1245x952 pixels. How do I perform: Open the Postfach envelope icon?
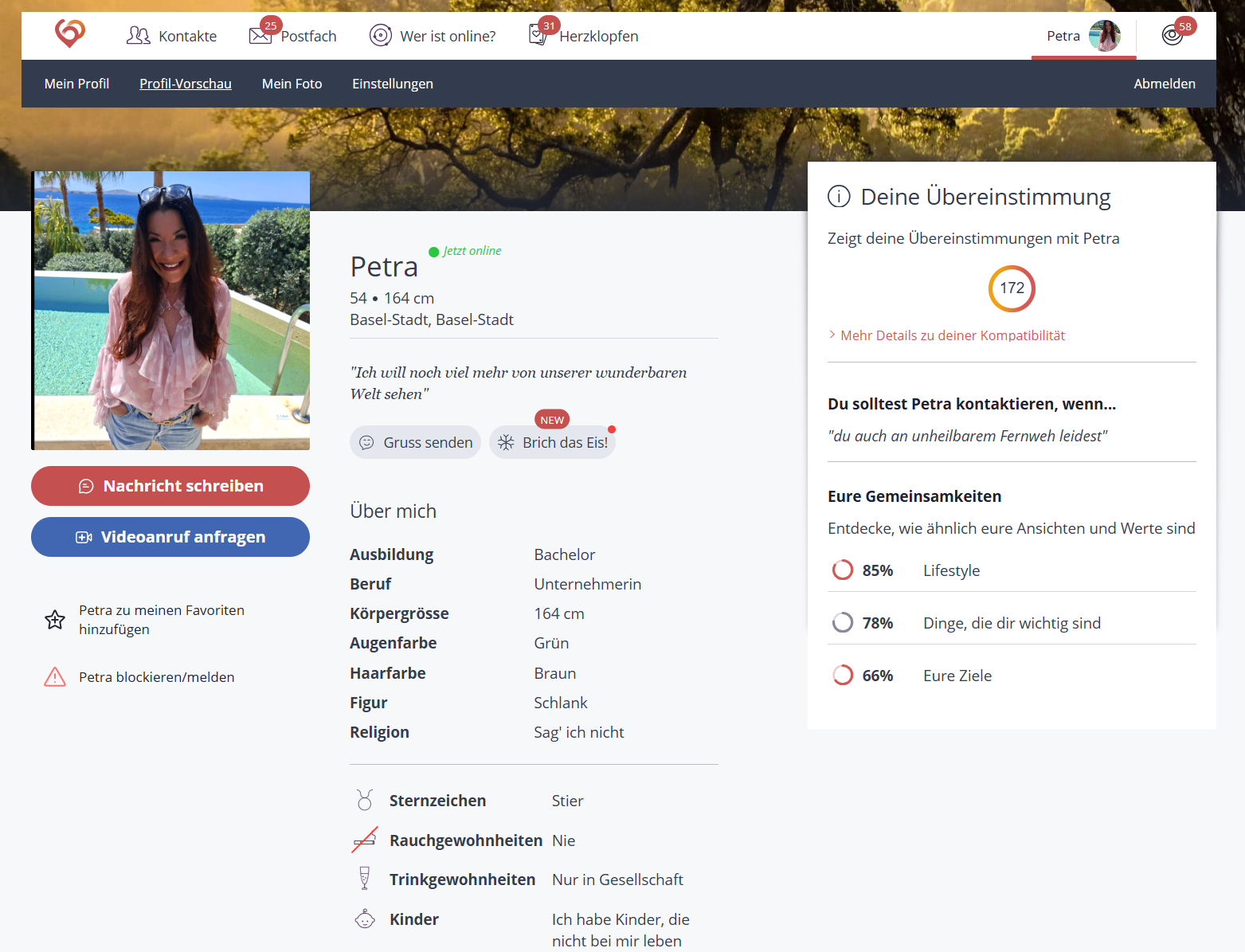click(260, 36)
